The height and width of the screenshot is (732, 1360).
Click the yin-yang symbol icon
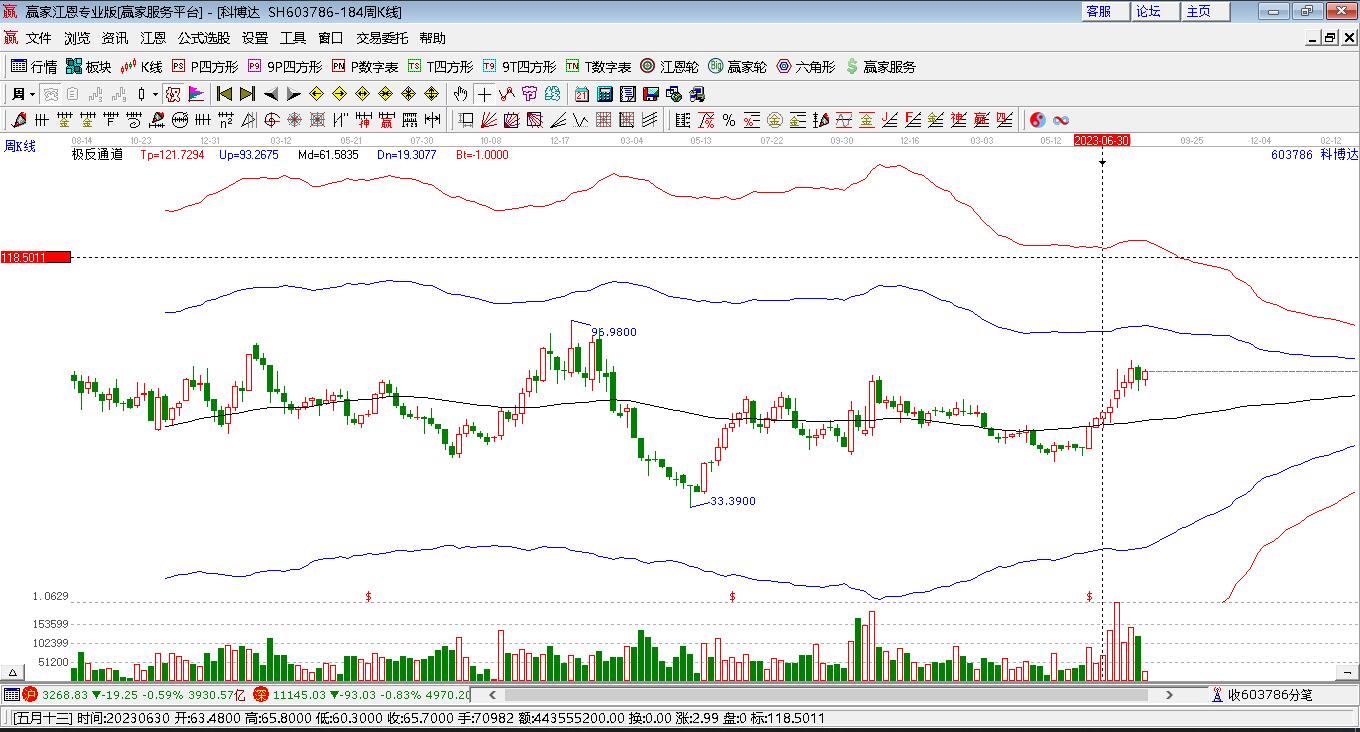[1037, 121]
